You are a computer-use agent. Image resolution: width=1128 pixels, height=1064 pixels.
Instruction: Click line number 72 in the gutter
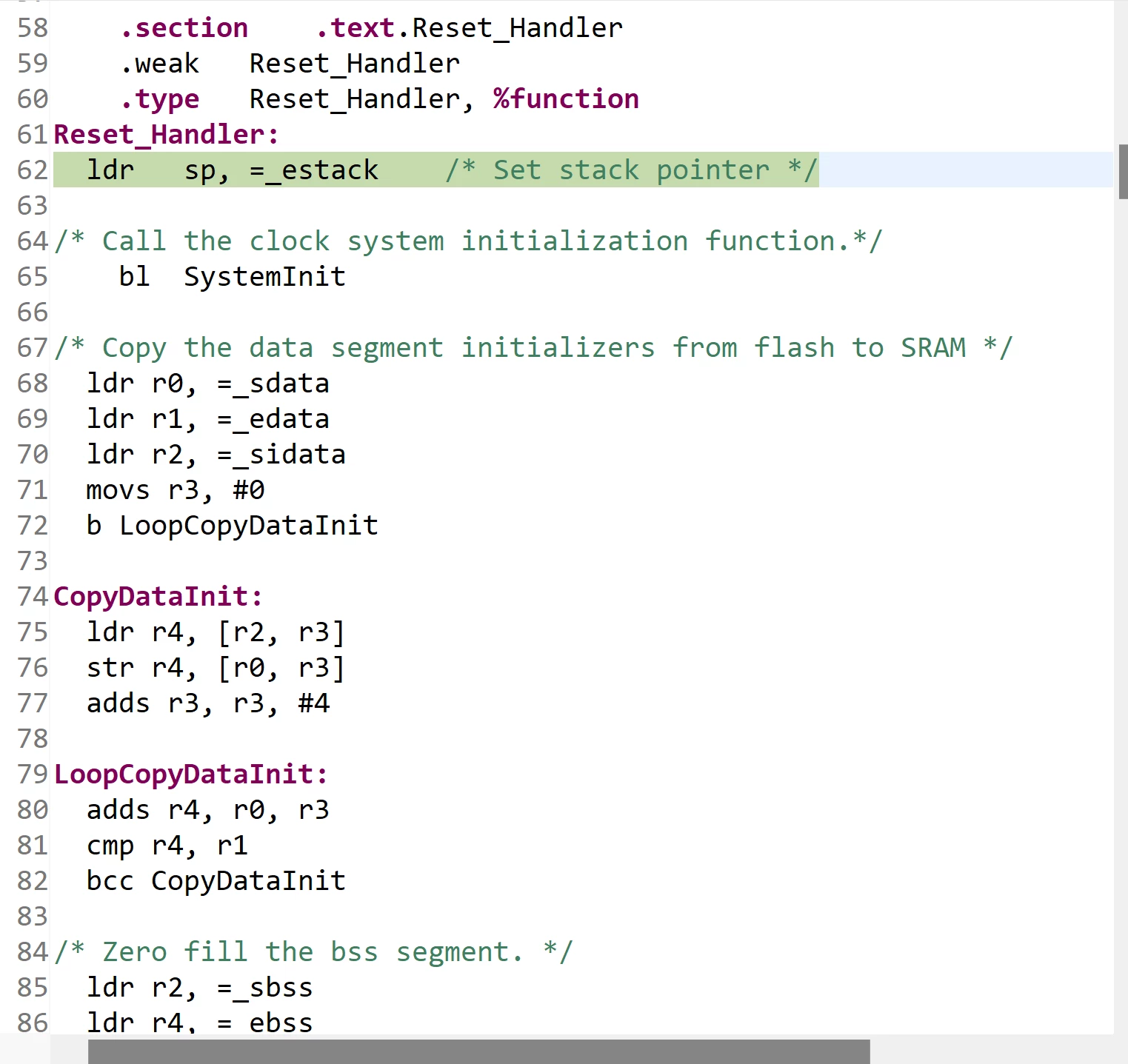(x=33, y=525)
